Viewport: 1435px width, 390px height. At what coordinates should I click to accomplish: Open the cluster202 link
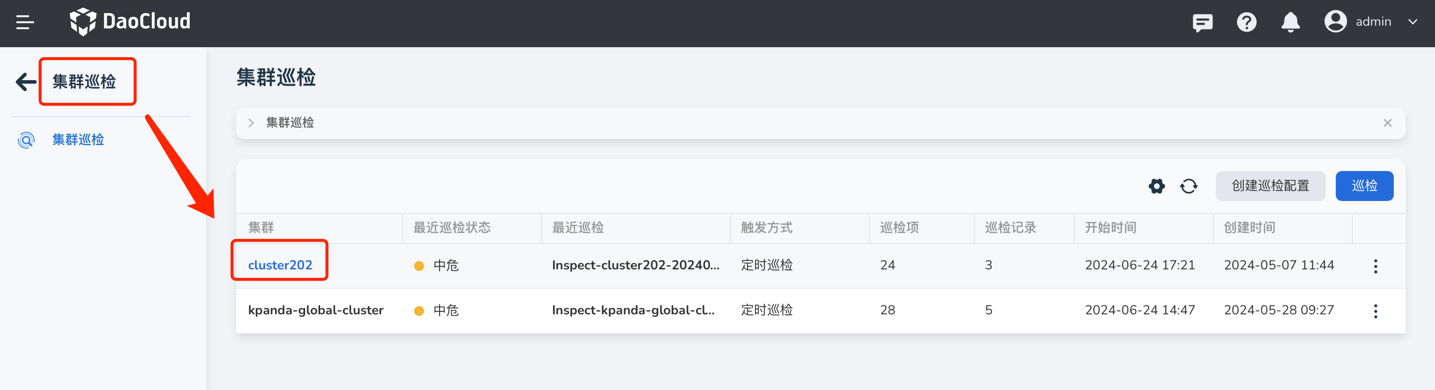[x=280, y=265]
